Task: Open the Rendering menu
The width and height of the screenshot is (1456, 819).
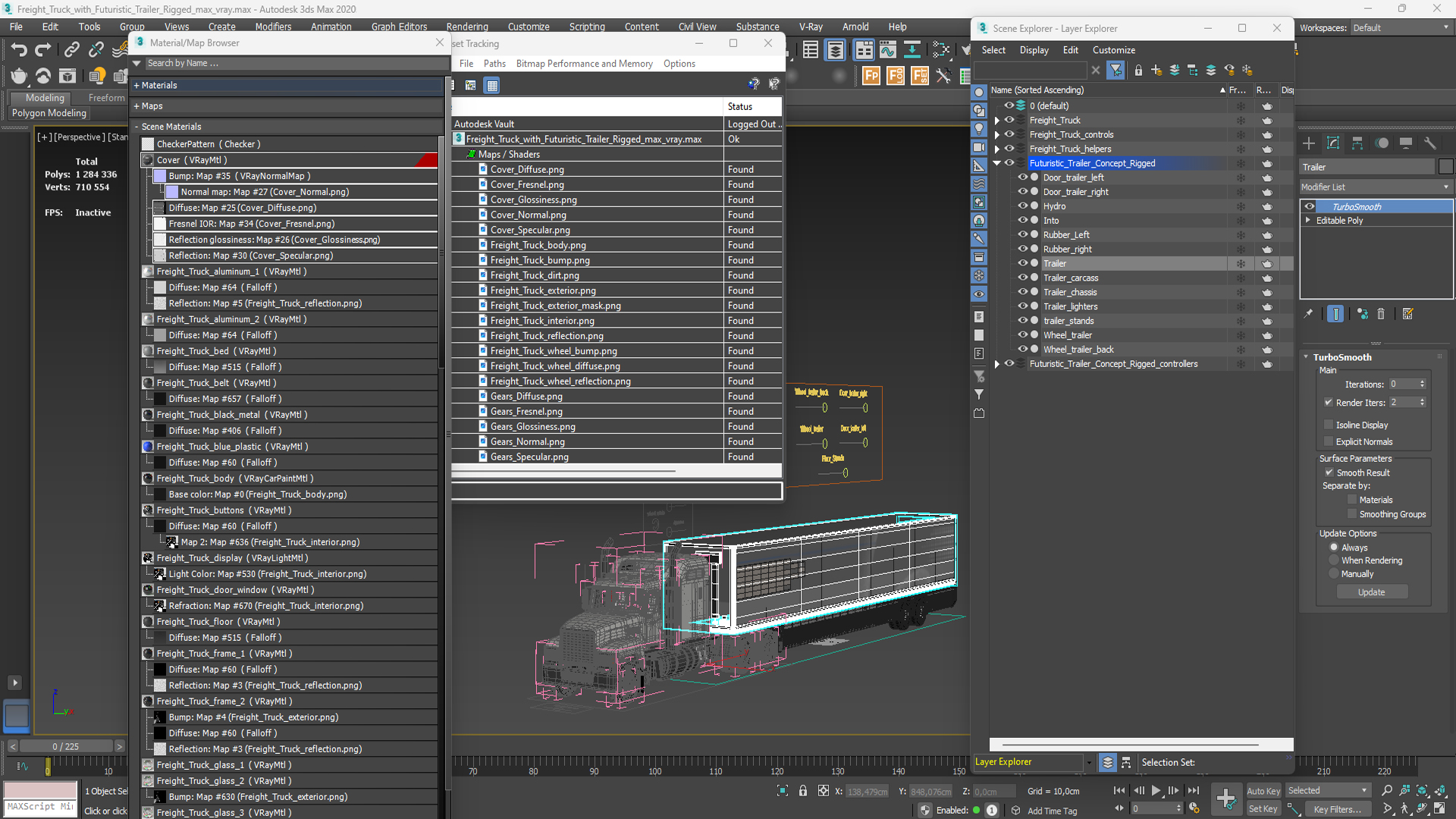Action: point(466,27)
